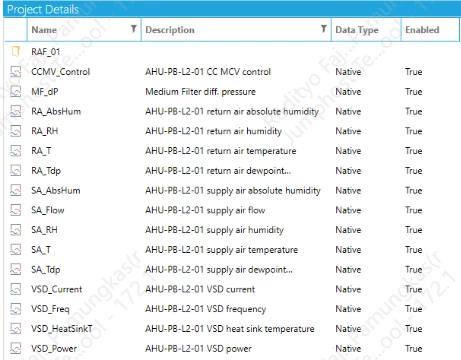Select the VSD_Power name
The image size is (461, 360).
pos(54,349)
